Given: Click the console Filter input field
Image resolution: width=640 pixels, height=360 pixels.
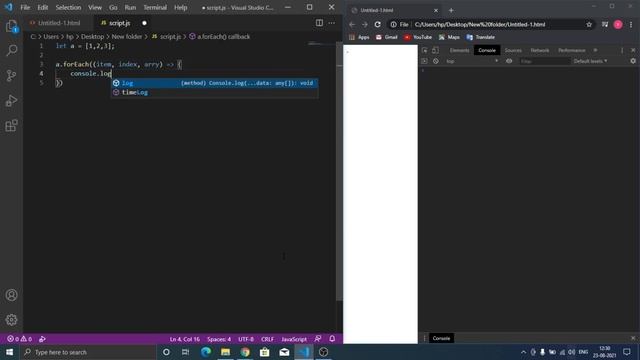Looking at the screenshot, I should click(x=544, y=61).
